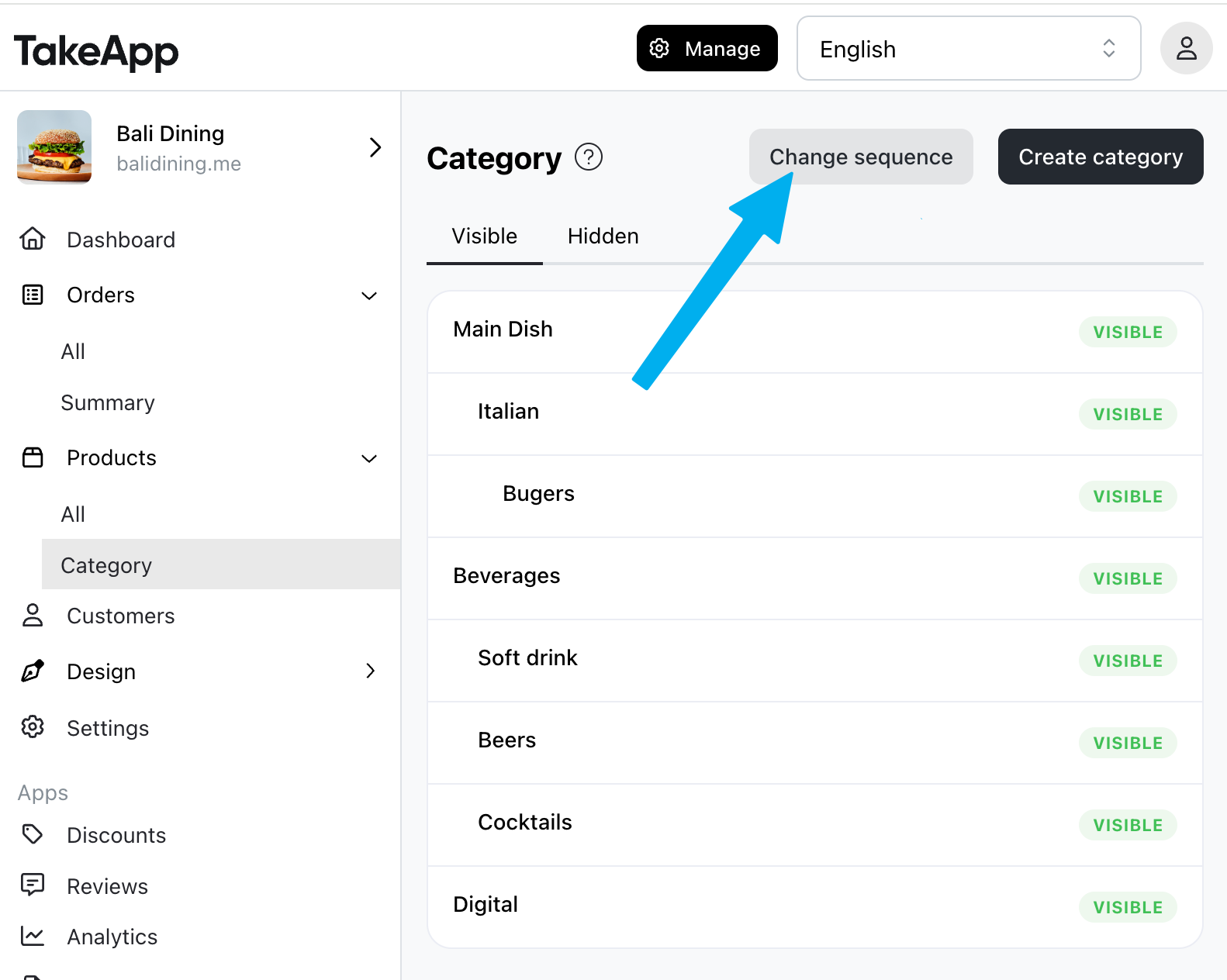This screenshot has height=980, width=1227.
Task: Click the Analytics chart icon
Action: (33, 936)
